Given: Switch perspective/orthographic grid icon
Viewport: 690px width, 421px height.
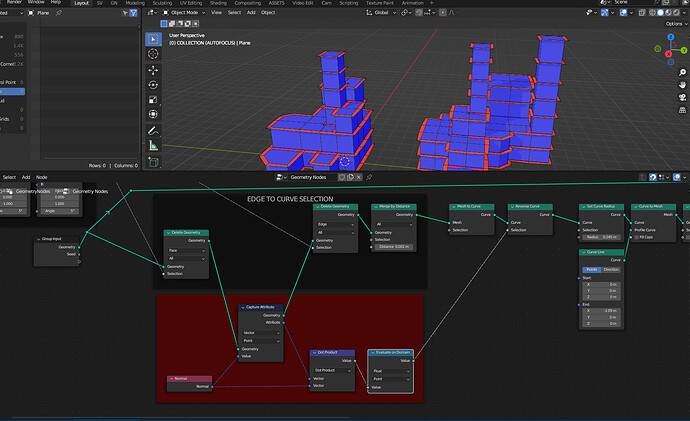Looking at the screenshot, I should point(682,110).
